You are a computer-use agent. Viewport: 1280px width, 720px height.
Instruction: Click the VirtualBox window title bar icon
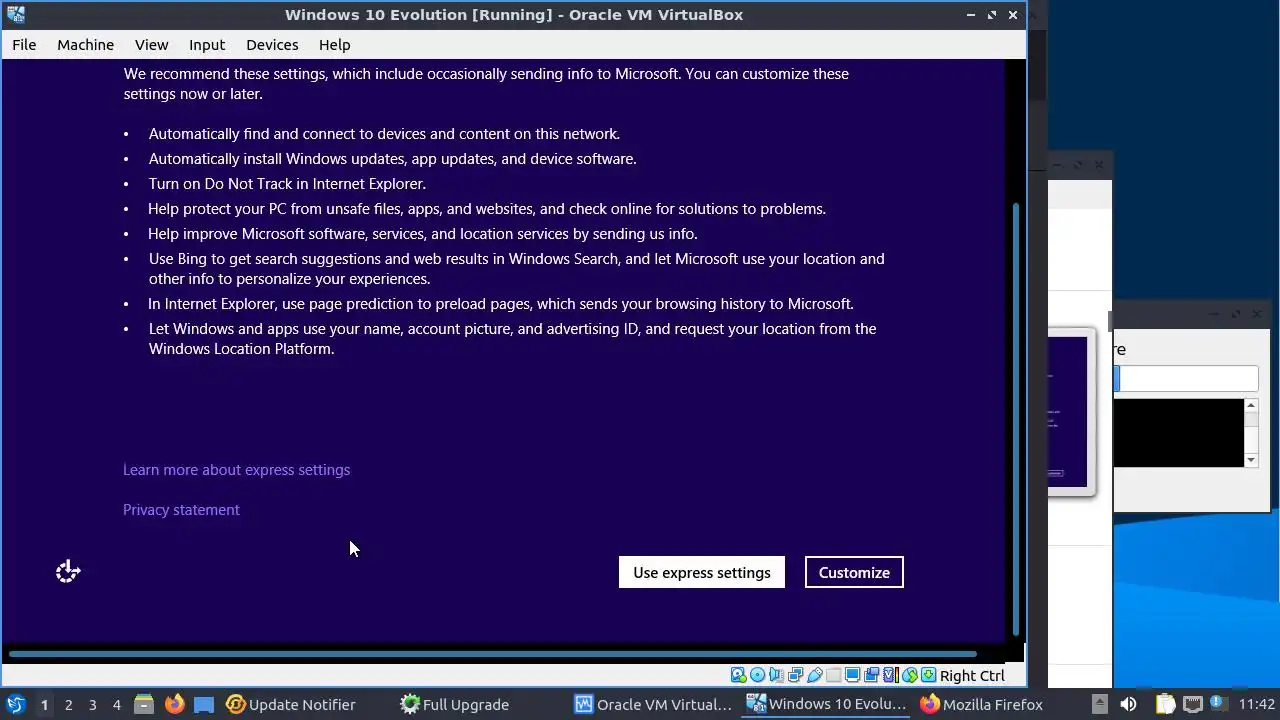15,14
